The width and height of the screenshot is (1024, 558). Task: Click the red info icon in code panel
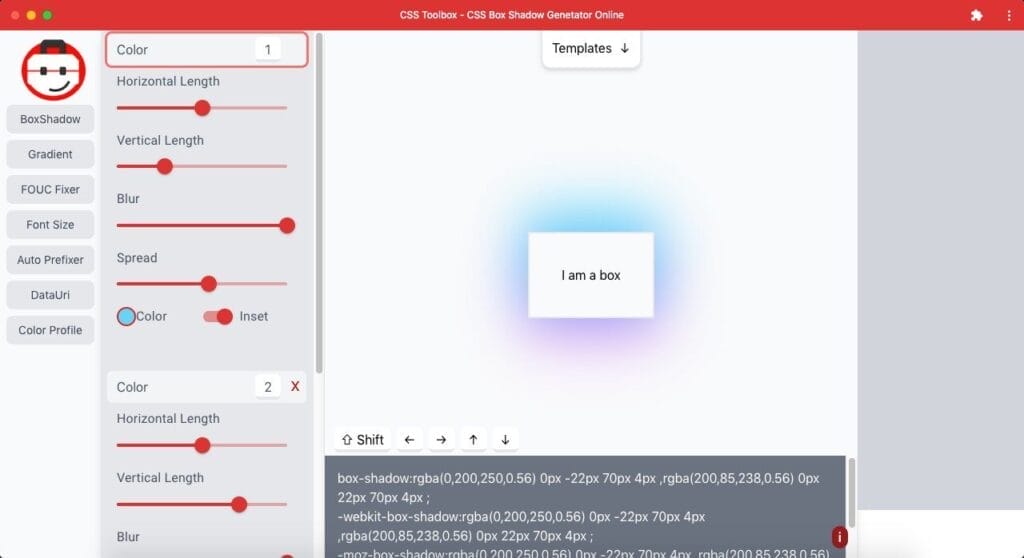(x=839, y=537)
